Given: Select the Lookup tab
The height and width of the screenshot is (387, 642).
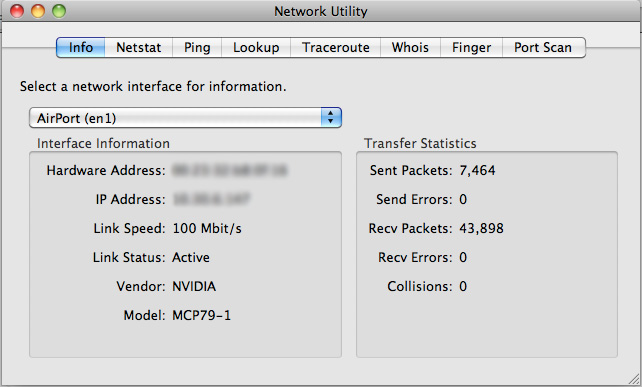Looking at the screenshot, I should point(256,48).
